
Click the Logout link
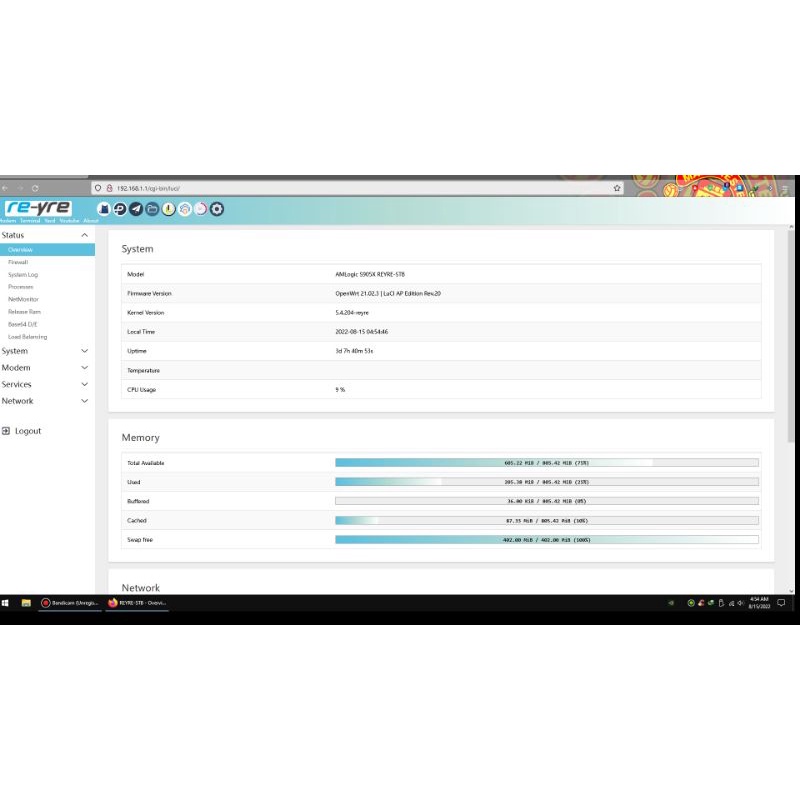(x=28, y=431)
